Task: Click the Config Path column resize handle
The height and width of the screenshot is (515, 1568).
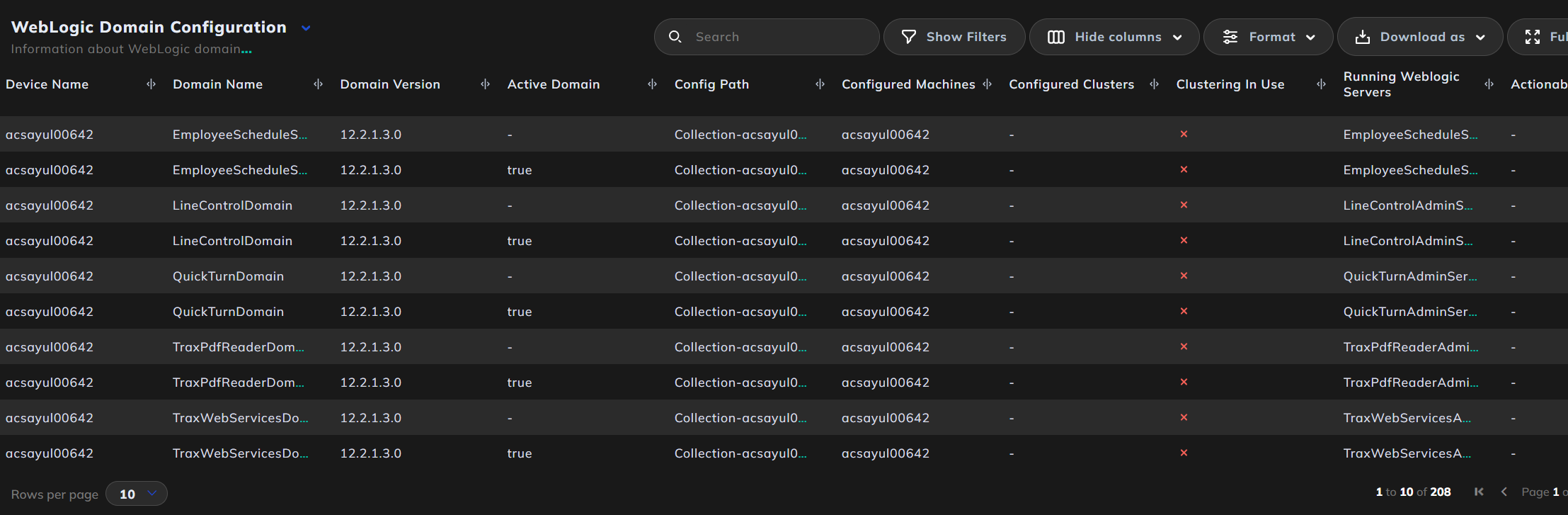Action: coord(820,84)
